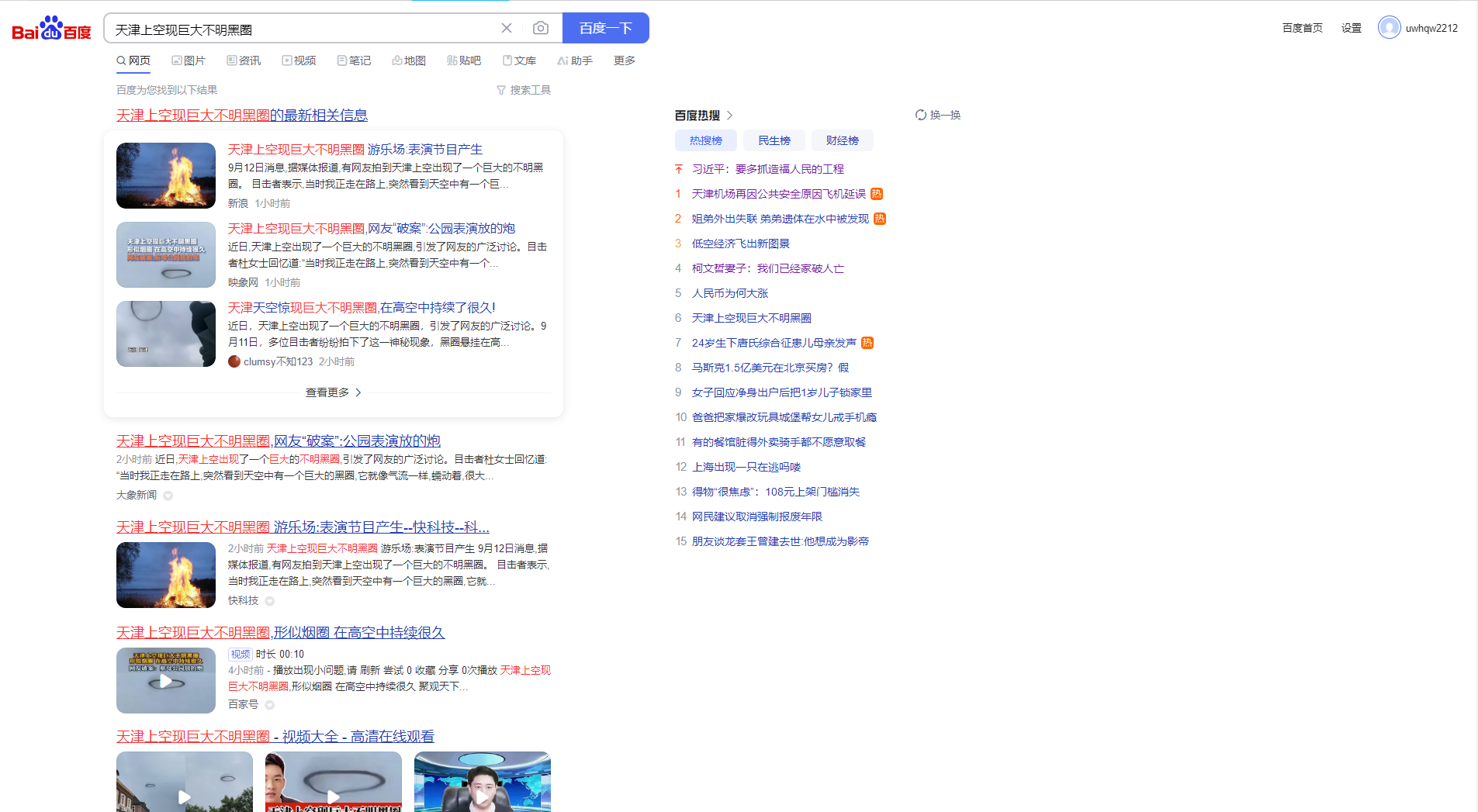Open bonfire thumbnail of Sina news card
The image size is (1478, 812).
coord(166,175)
